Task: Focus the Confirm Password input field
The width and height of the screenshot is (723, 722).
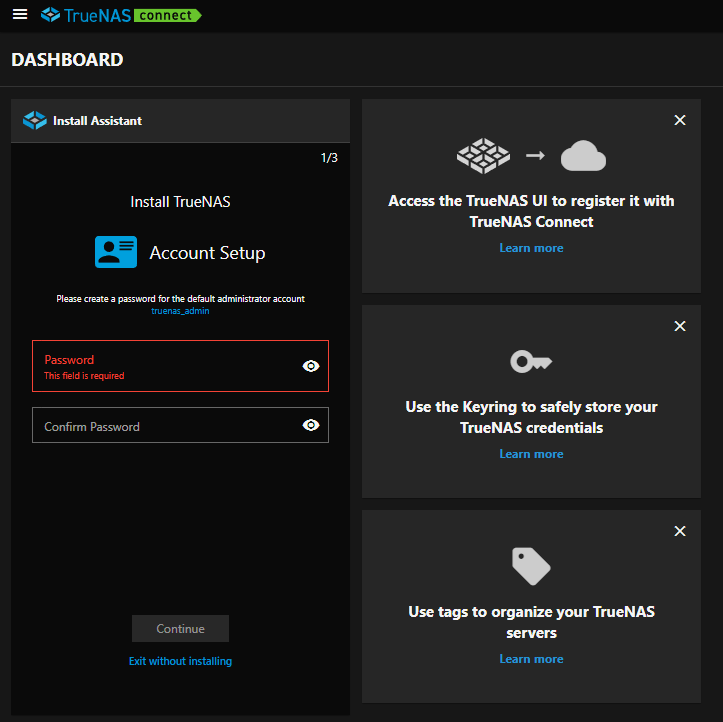Action: tap(180, 425)
